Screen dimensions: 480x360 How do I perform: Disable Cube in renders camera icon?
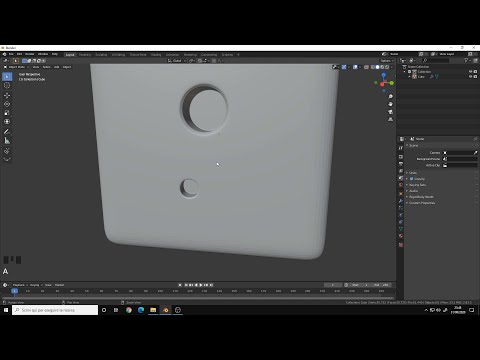pos(475,77)
